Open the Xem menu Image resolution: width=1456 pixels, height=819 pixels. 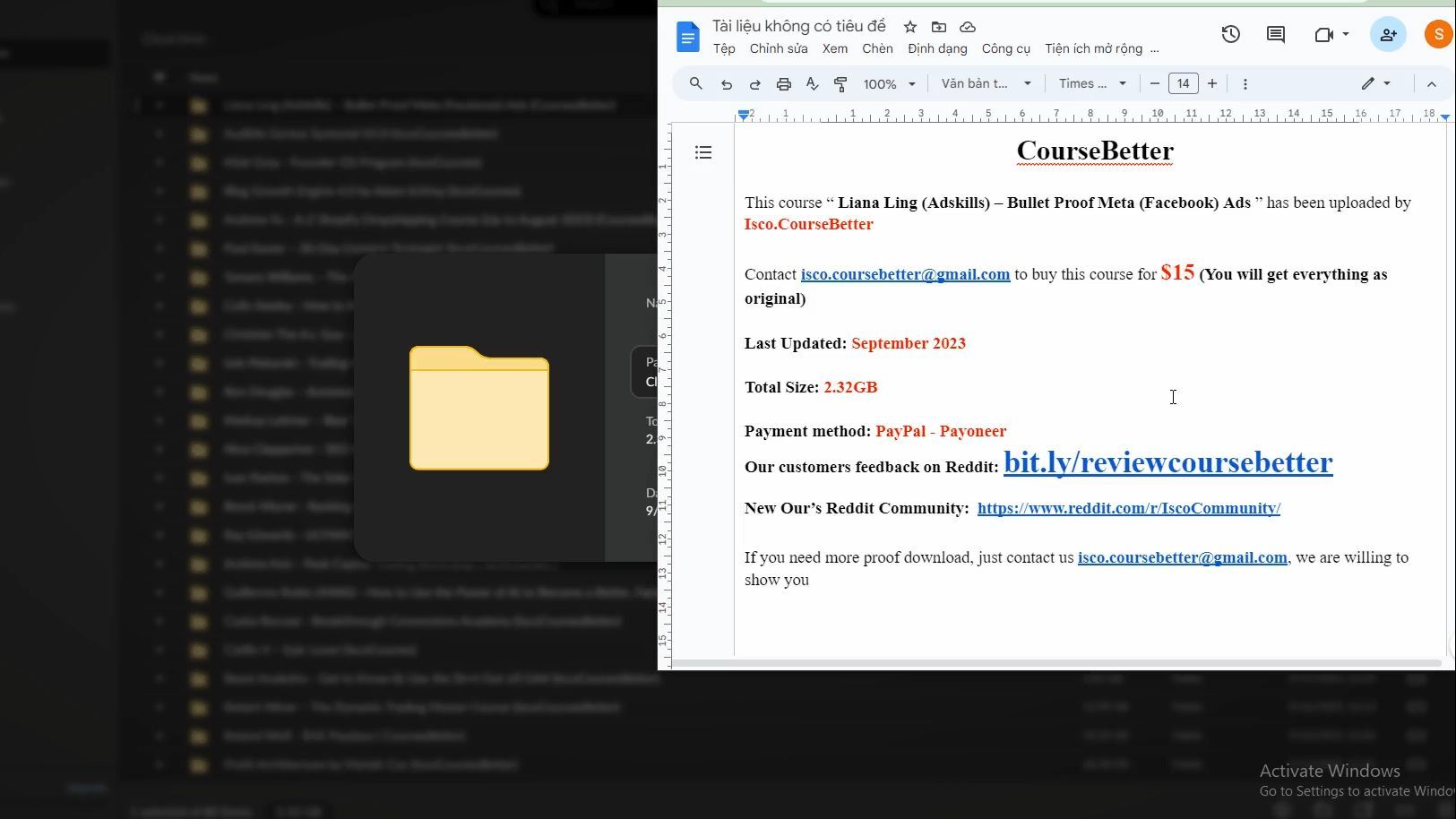click(835, 48)
